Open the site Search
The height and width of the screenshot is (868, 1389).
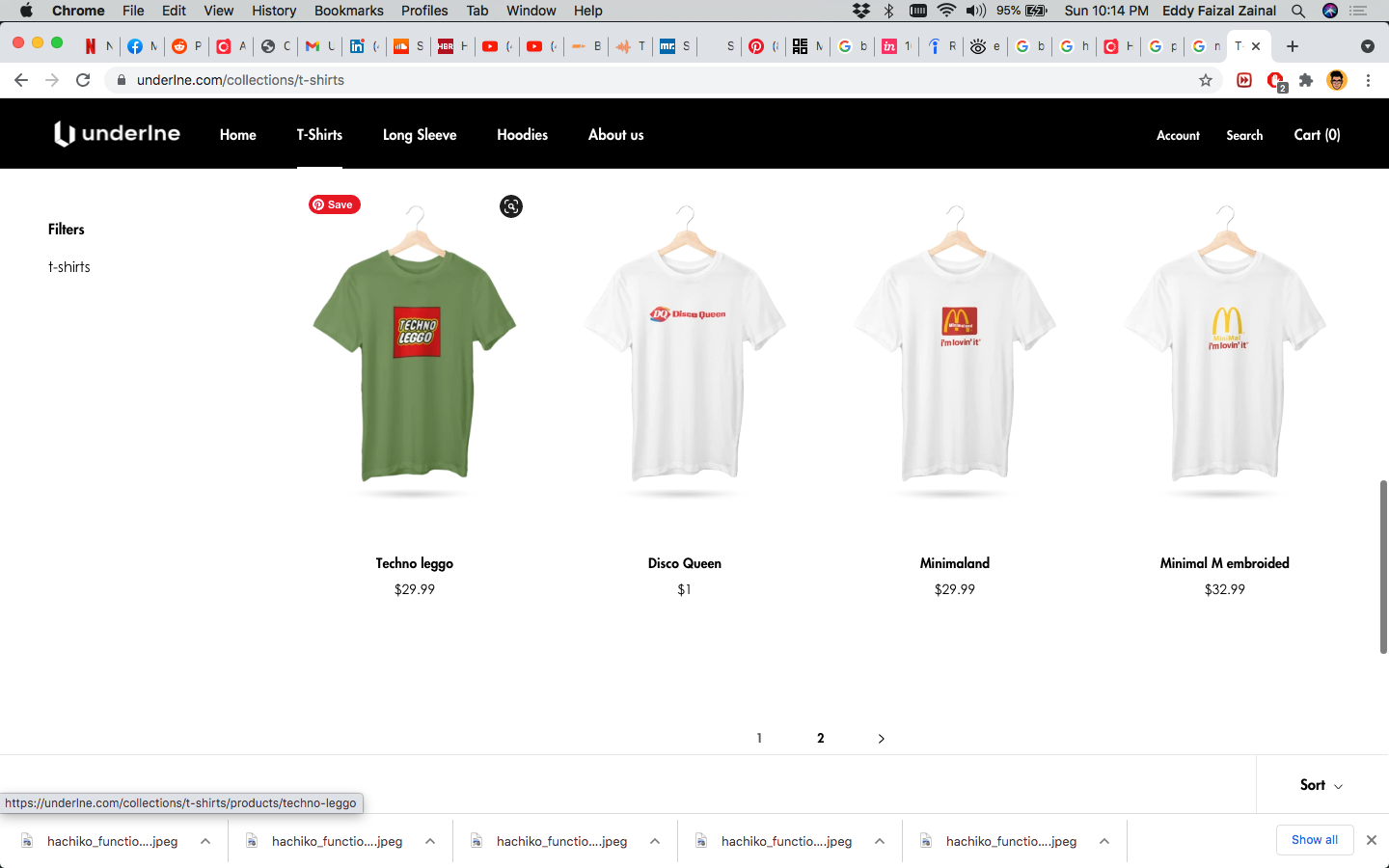(1244, 135)
